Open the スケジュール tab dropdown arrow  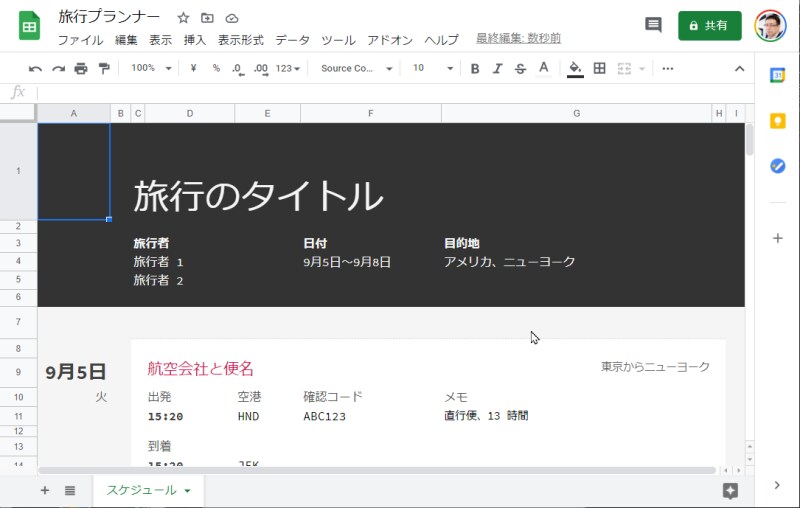[187, 491]
